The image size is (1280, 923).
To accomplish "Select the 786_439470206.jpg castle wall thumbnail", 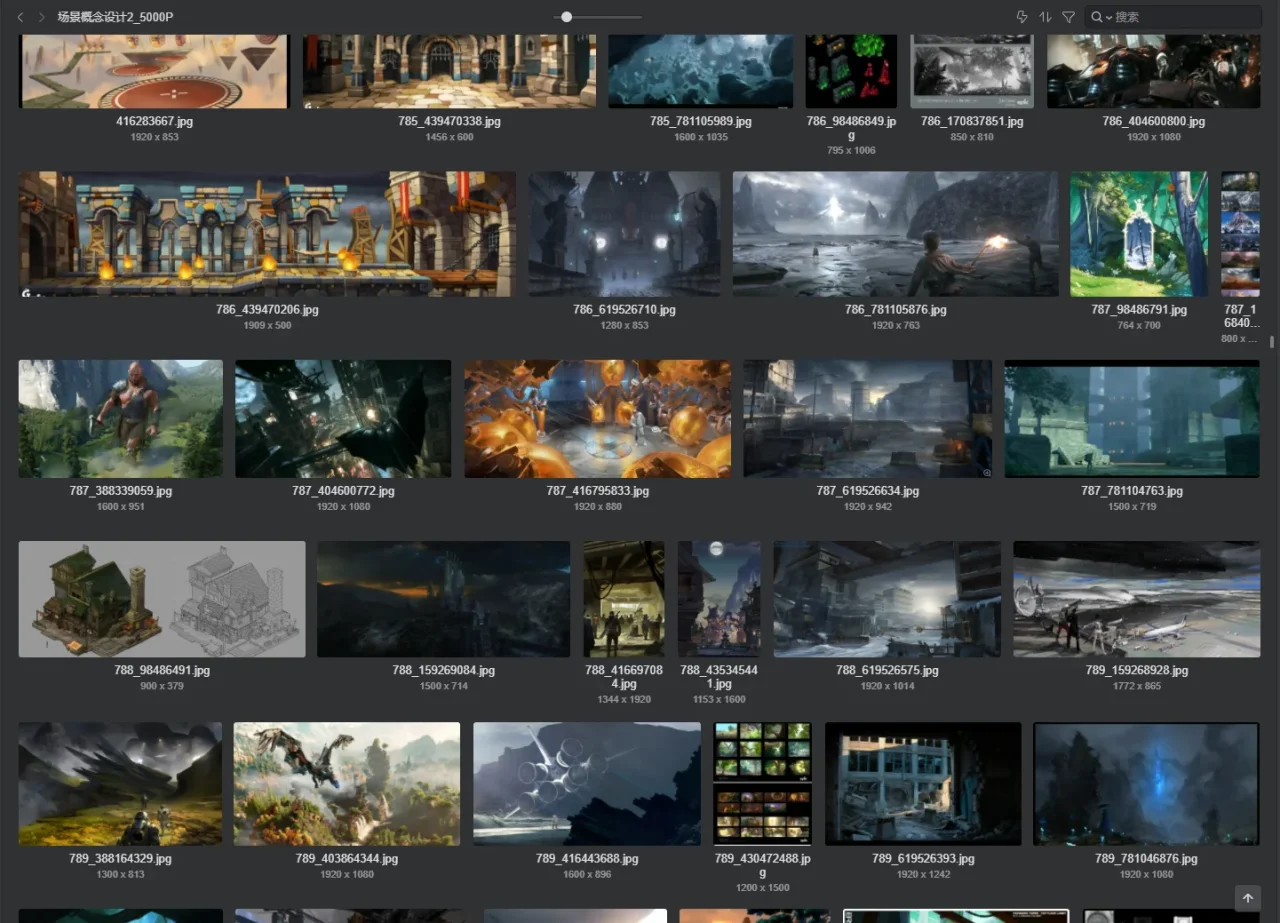I will [267, 234].
